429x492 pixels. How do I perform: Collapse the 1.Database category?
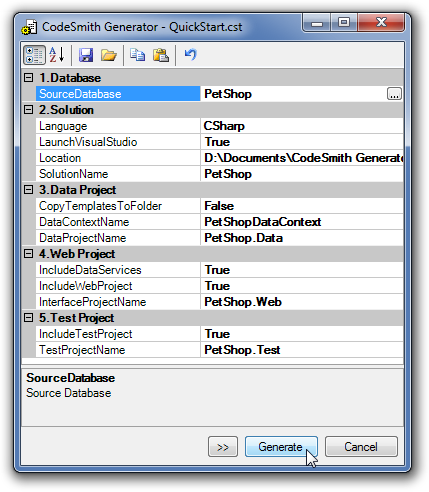coord(29,78)
